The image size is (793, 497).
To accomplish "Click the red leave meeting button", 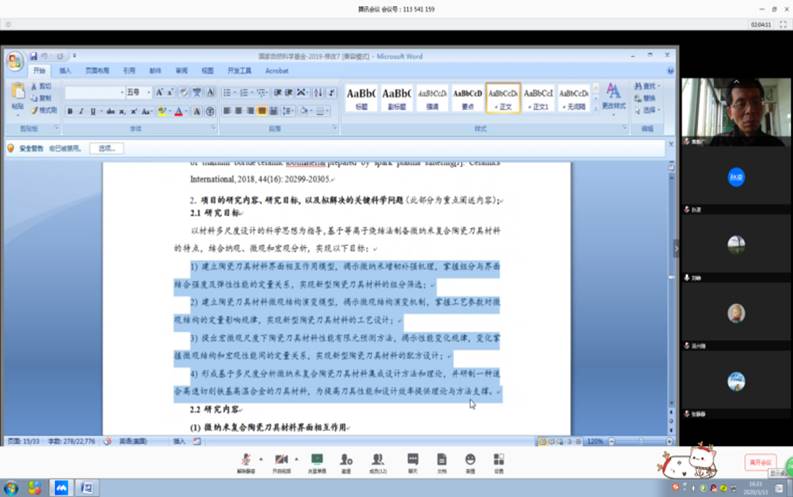I will coord(759,461).
